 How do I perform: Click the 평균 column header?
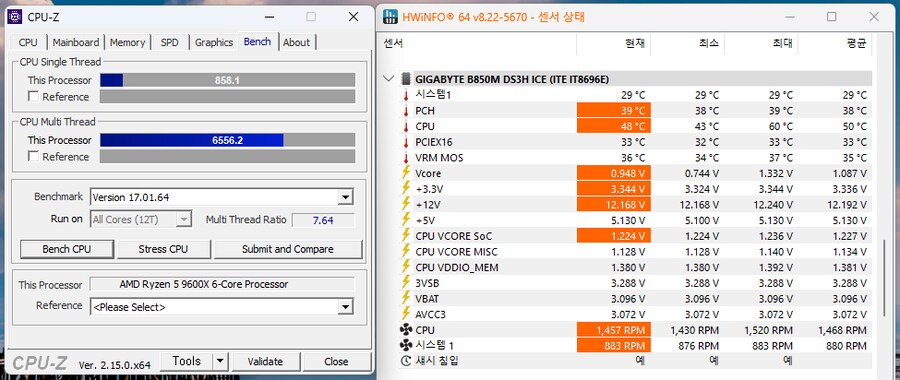tap(835, 44)
